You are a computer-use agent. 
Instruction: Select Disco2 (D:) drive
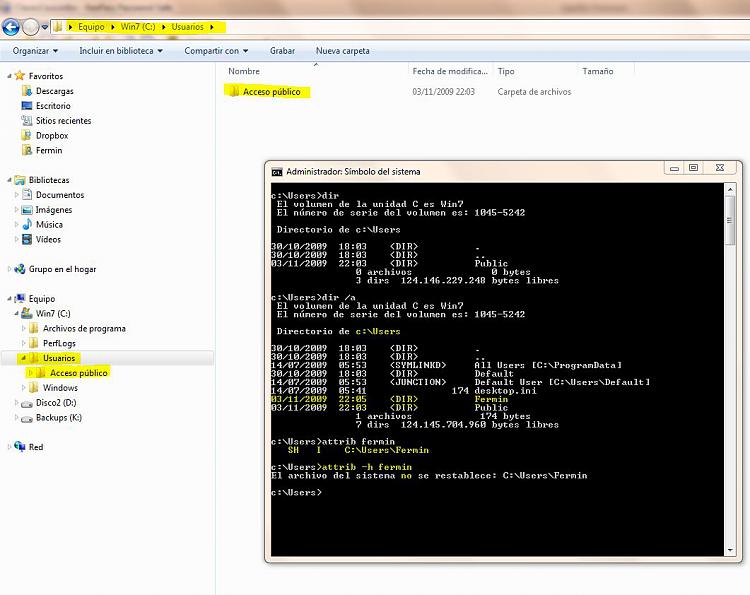point(56,402)
